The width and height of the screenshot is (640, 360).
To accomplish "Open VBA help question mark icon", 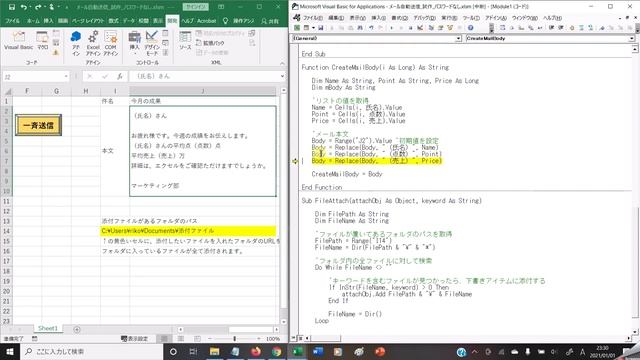I will [470, 28].
